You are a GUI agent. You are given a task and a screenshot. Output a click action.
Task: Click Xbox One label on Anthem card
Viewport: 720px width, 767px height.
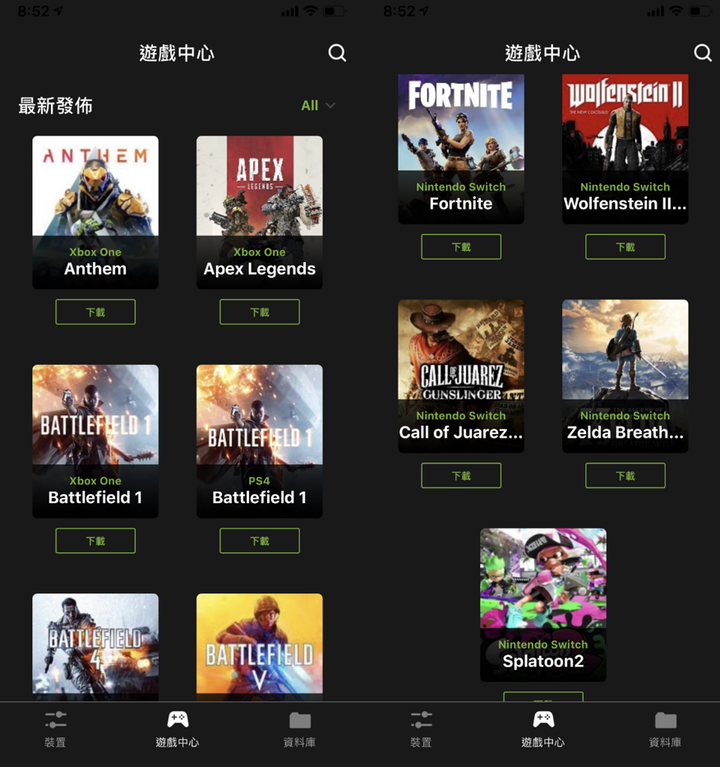coord(95,252)
